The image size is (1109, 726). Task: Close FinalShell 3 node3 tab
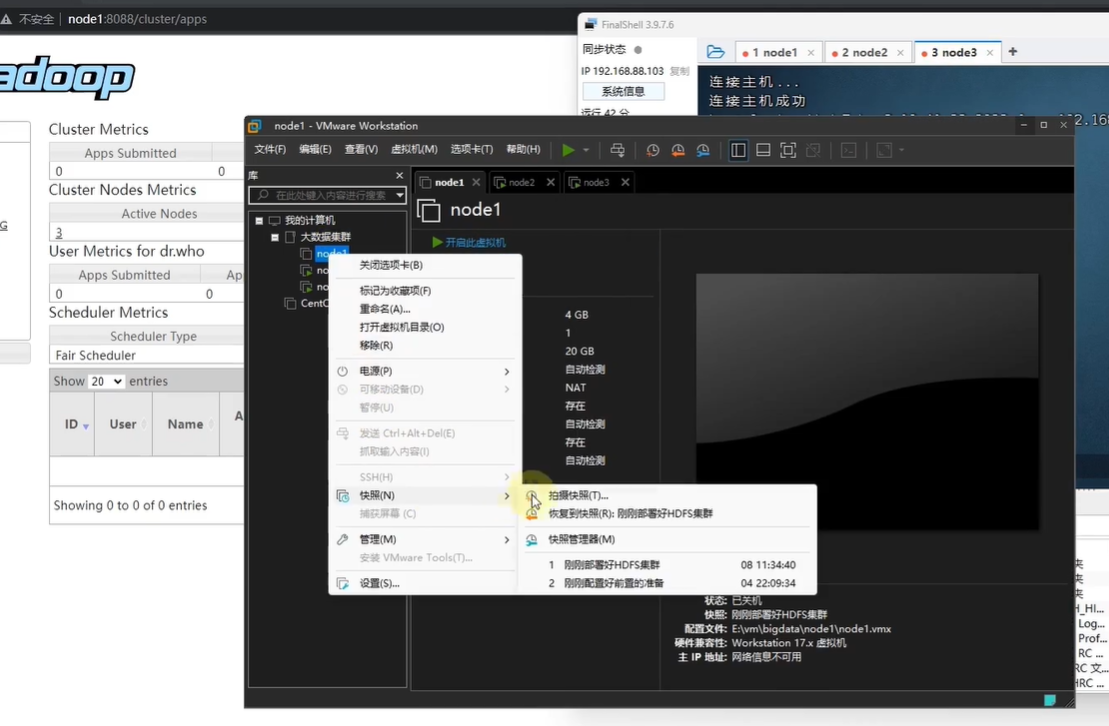point(990,52)
